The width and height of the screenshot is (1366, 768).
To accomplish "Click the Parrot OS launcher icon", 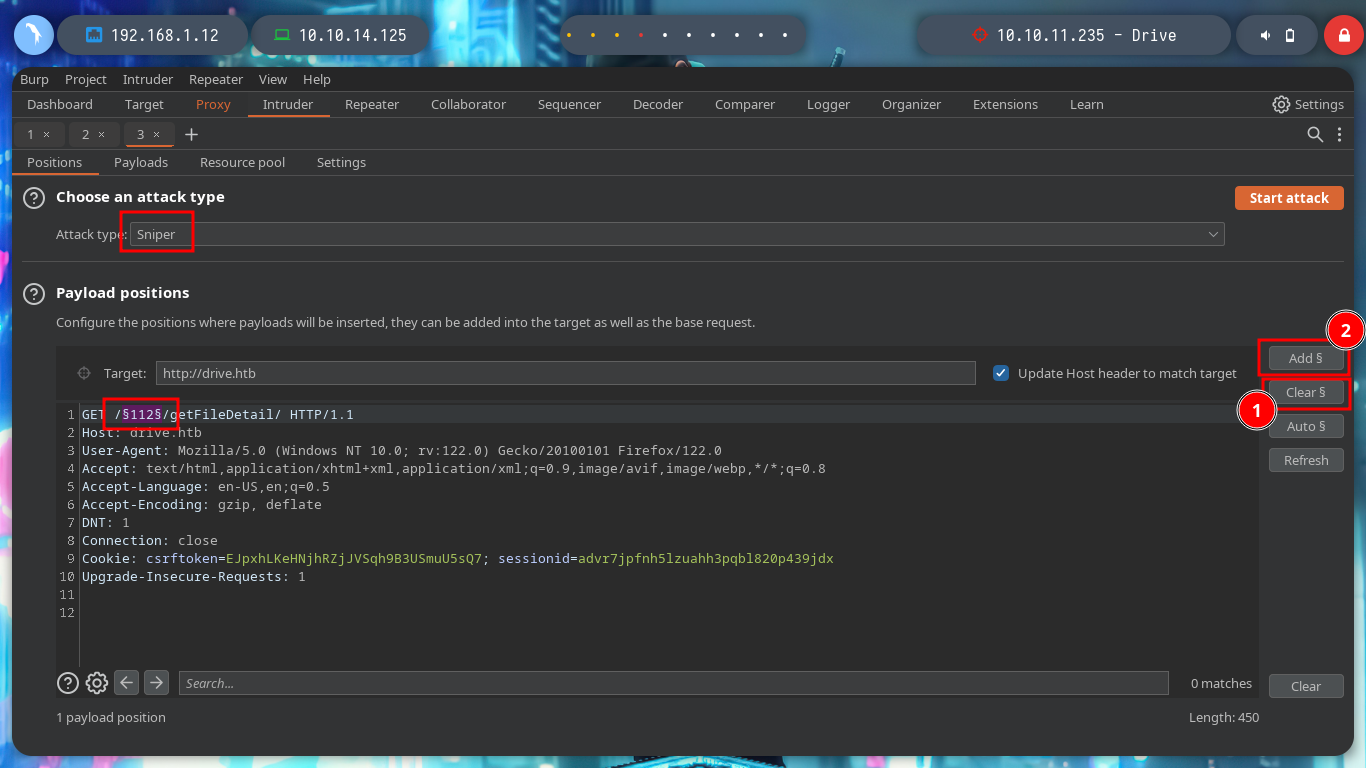I will [34, 35].
